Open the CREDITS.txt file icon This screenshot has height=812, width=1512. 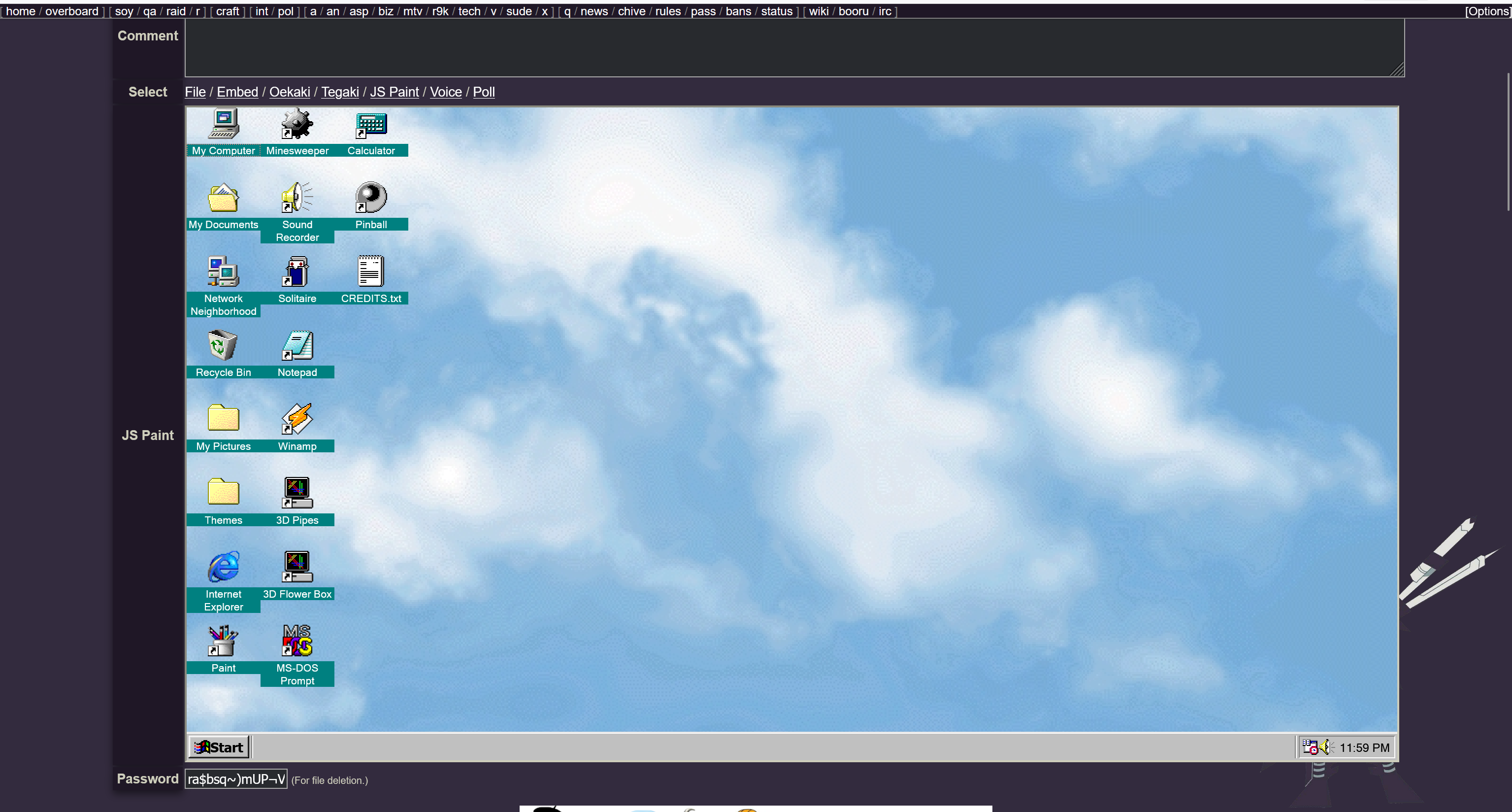tap(371, 272)
